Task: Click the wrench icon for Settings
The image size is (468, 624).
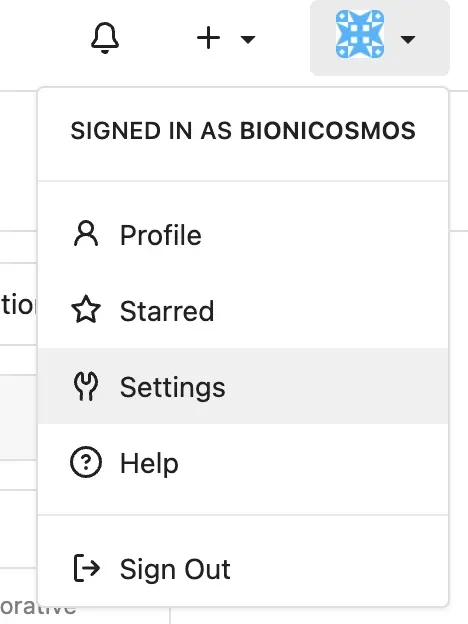Action: click(x=86, y=386)
